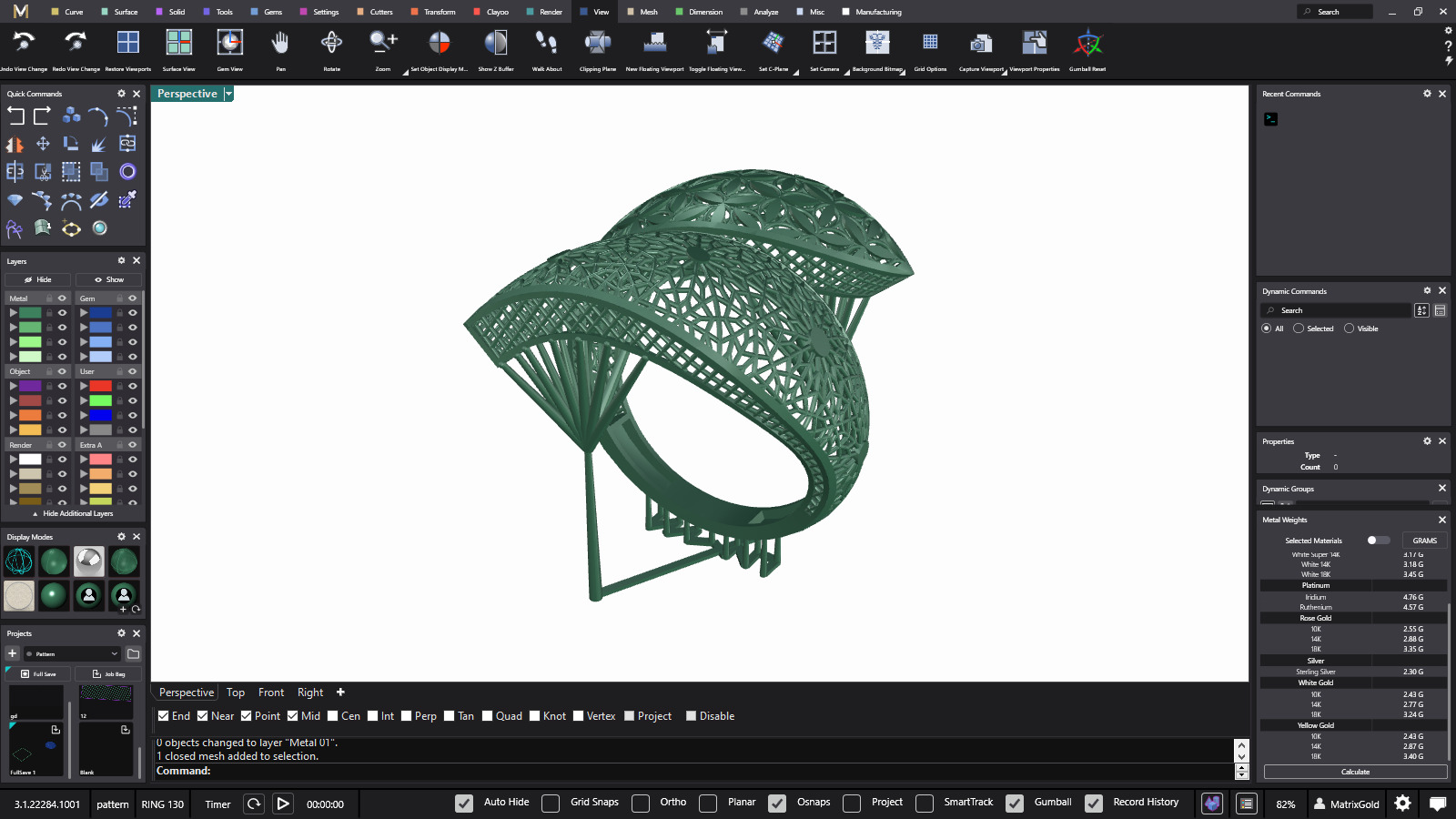Image resolution: width=1456 pixels, height=819 pixels.
Task: Expand the white Render layer row
Action: (13, 460)
